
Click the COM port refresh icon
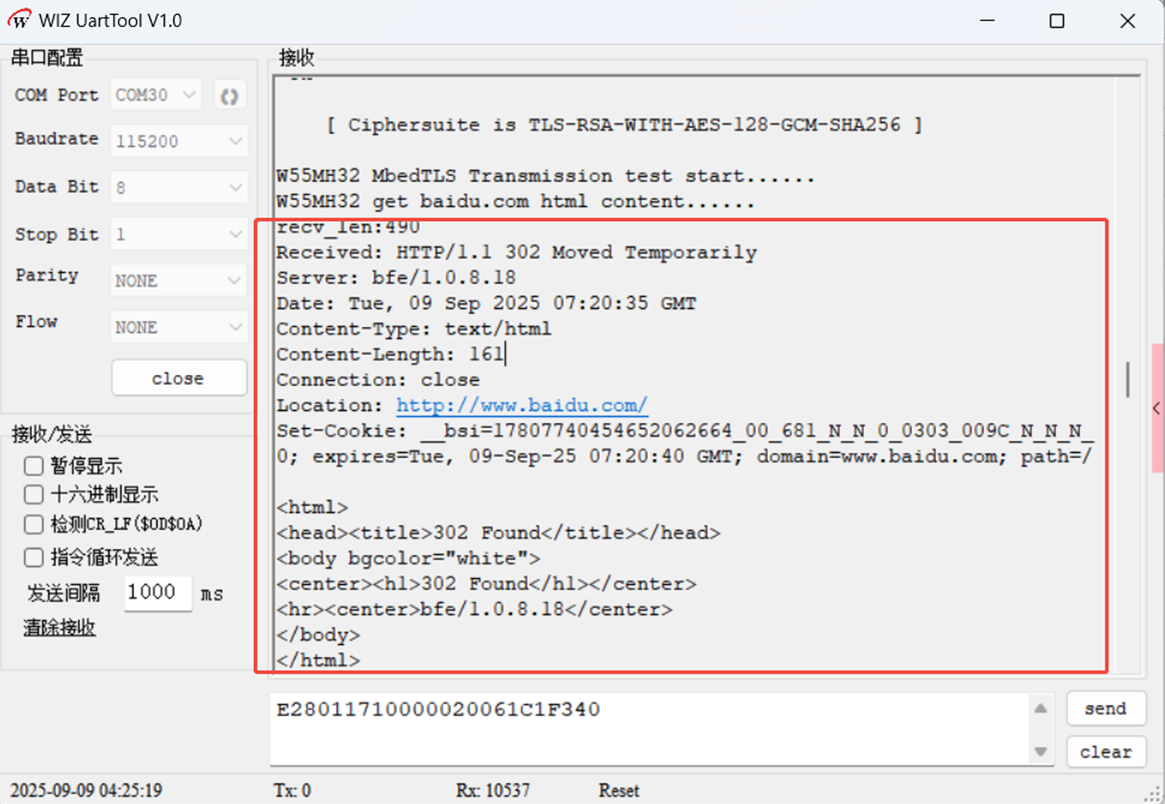click(x=230, y=96)
